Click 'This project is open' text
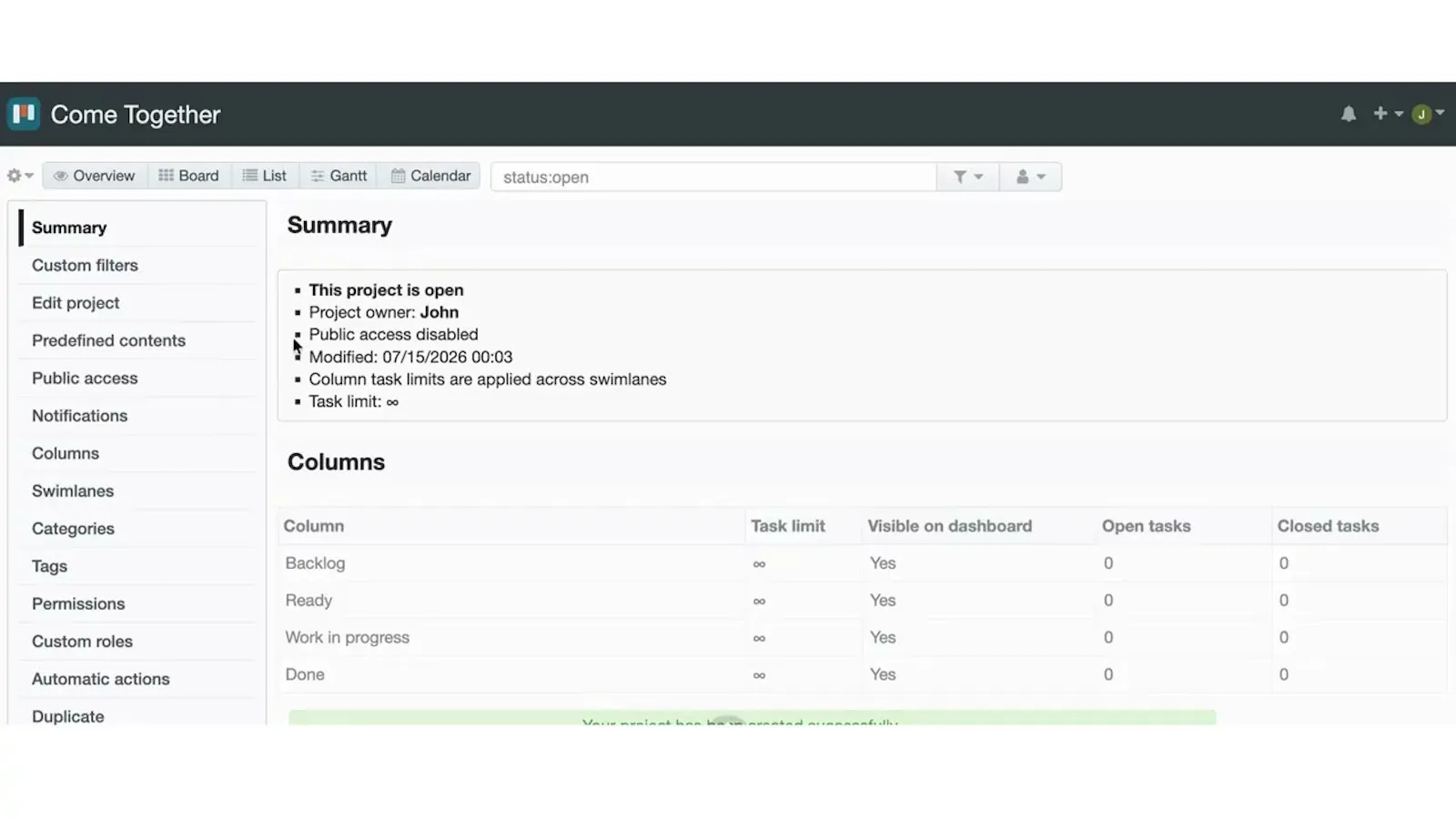The width and height of the screenshot is (1456, 819). tap(386, 290)
